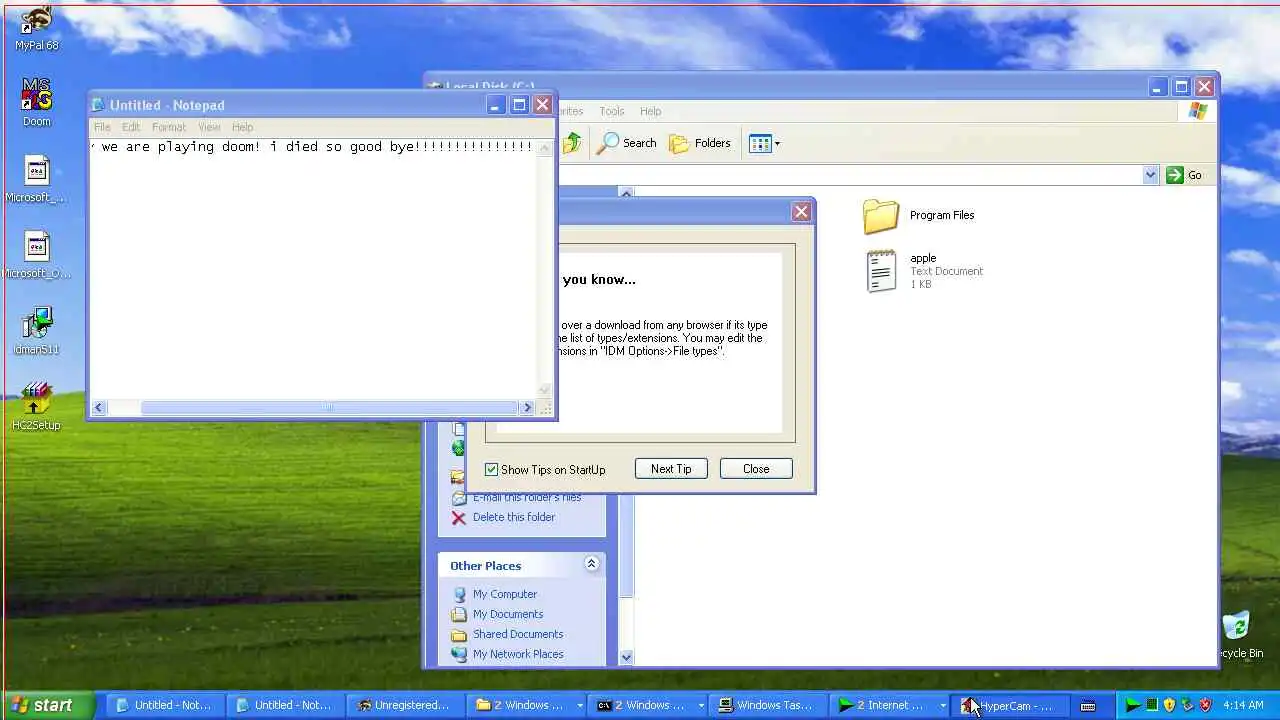This screenshot has width=1280, height=720.
Task: Uncheck Show Tips on StartUp checkbox
Action: click(x=491, y=469)
